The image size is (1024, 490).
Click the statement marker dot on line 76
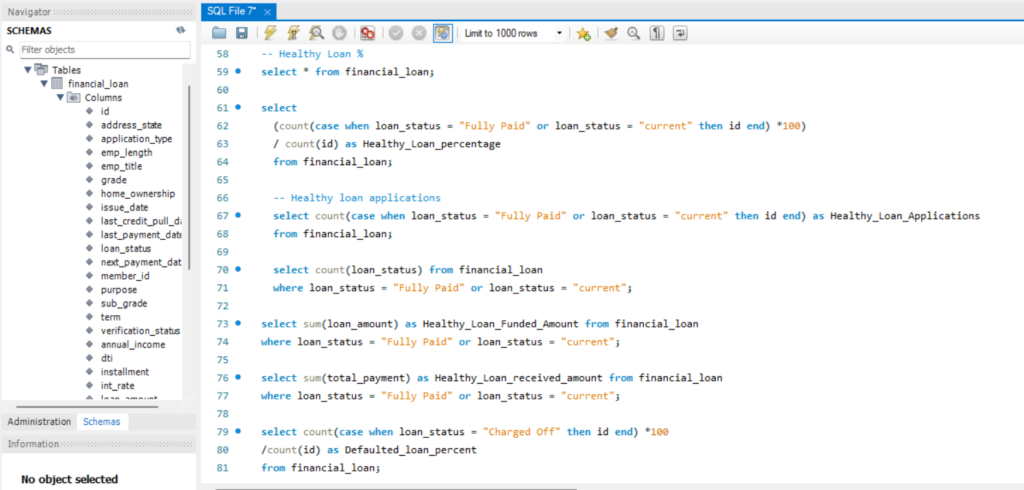click(238, 377)
